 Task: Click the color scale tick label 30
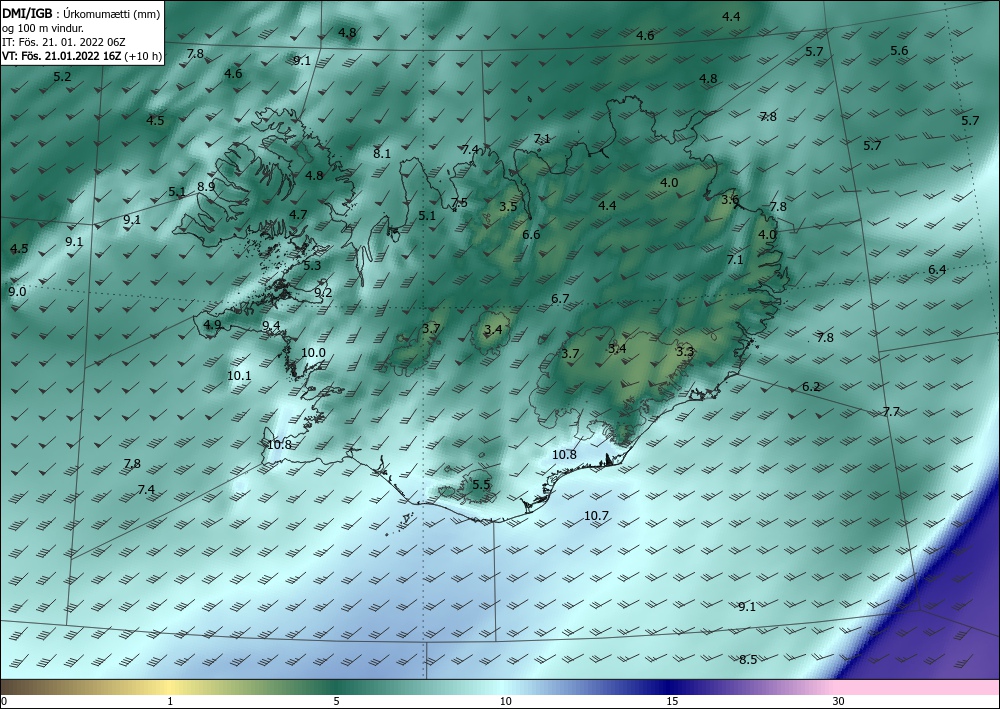point(838,701)
